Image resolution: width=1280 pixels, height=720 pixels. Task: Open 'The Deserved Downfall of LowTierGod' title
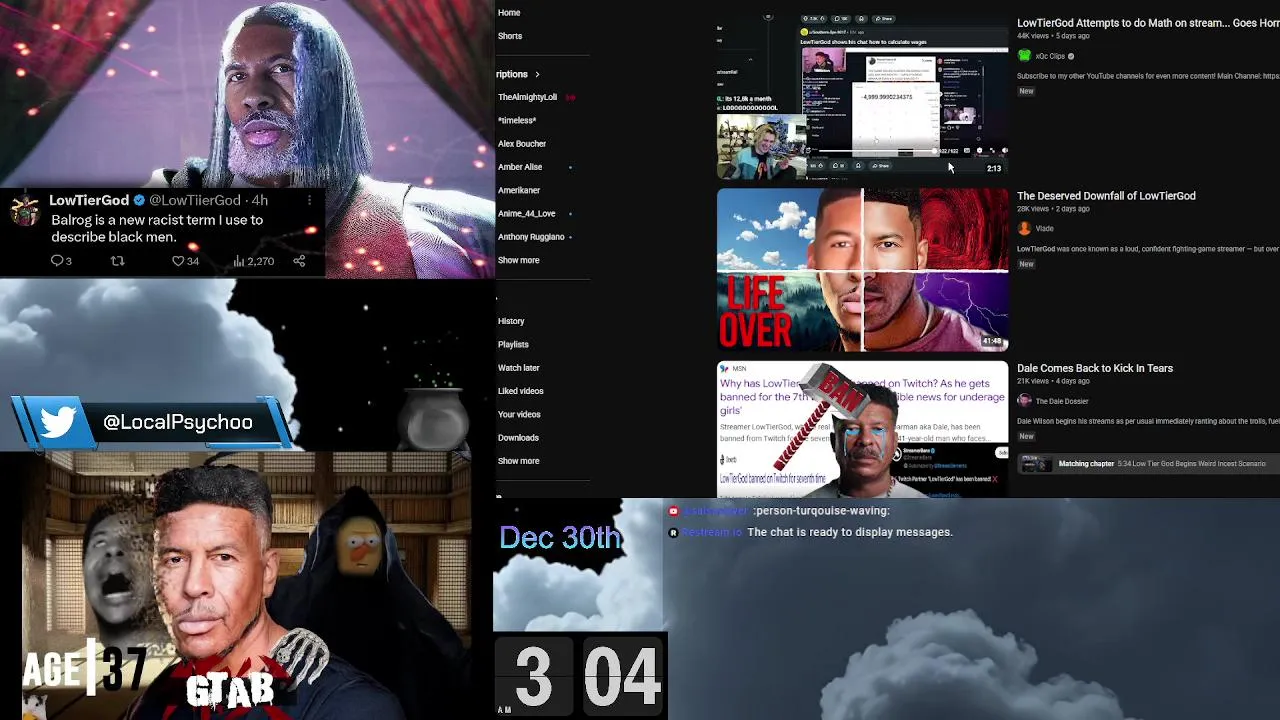click(x=1106, y=196)
